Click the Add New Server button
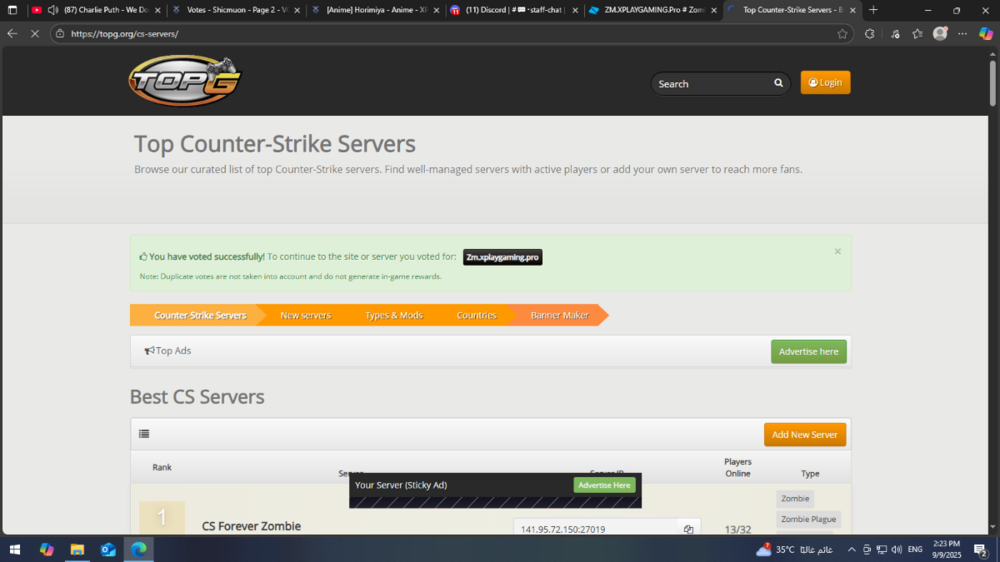The height and width of the screenshot is (562, 1000). 804,434
